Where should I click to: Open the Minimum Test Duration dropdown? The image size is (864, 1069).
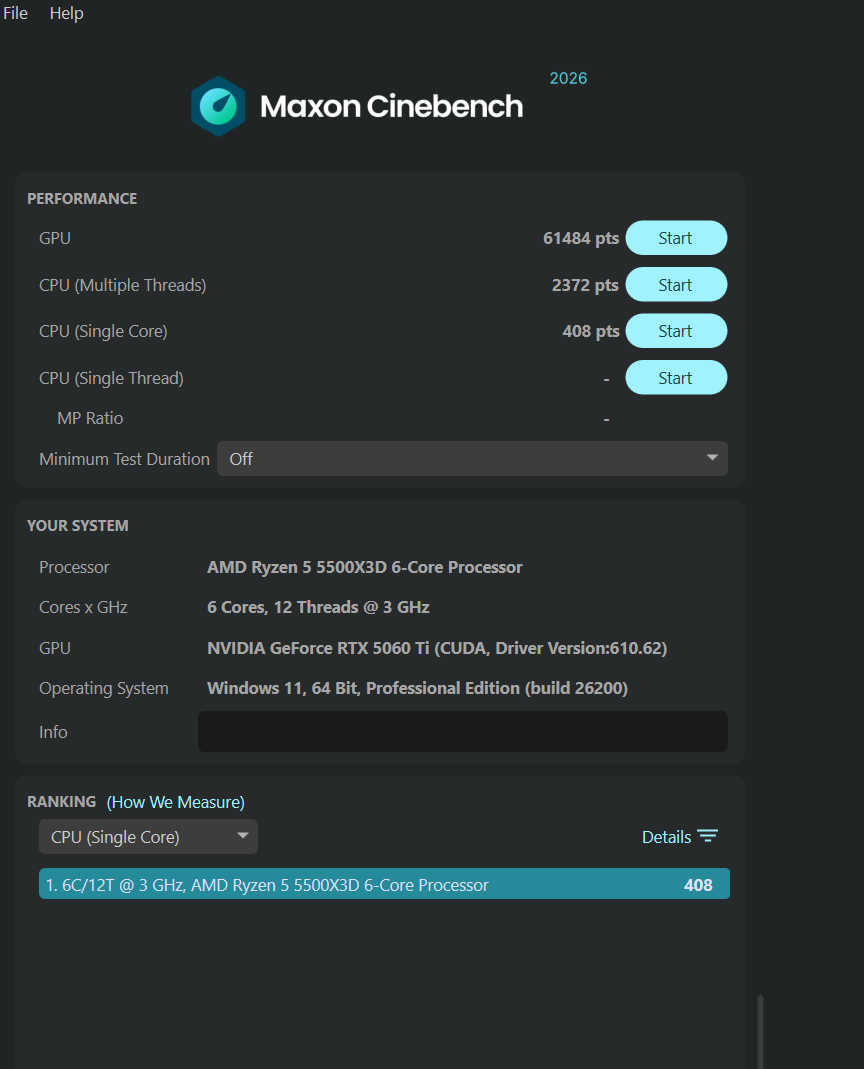click(x=472, y=459)
